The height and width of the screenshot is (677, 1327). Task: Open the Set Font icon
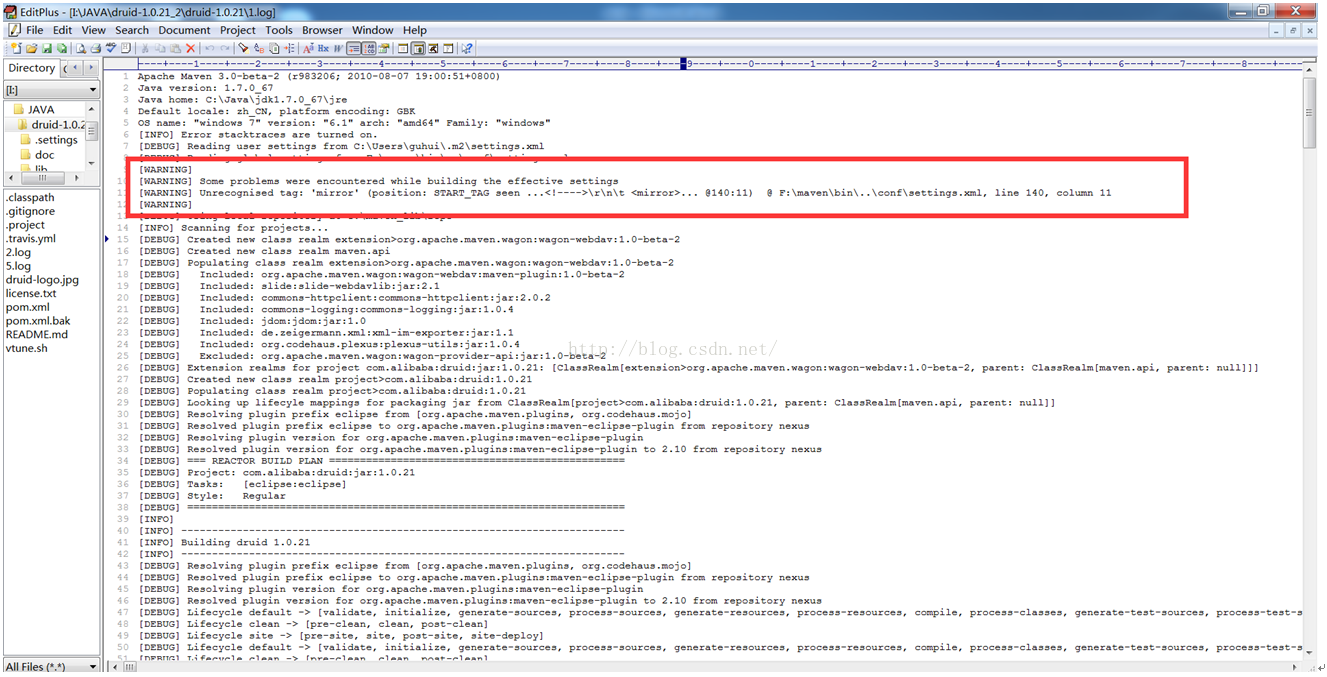(308, 48)
